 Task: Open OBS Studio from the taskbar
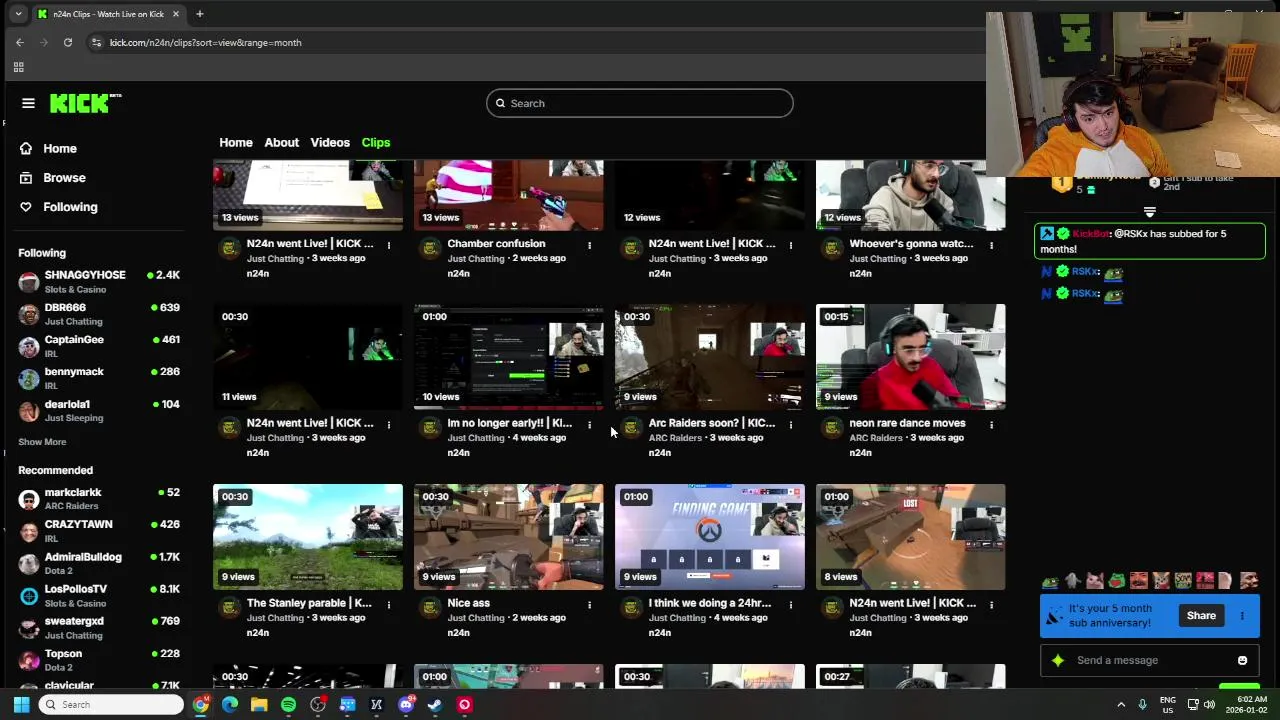click(x=318, y=705)
